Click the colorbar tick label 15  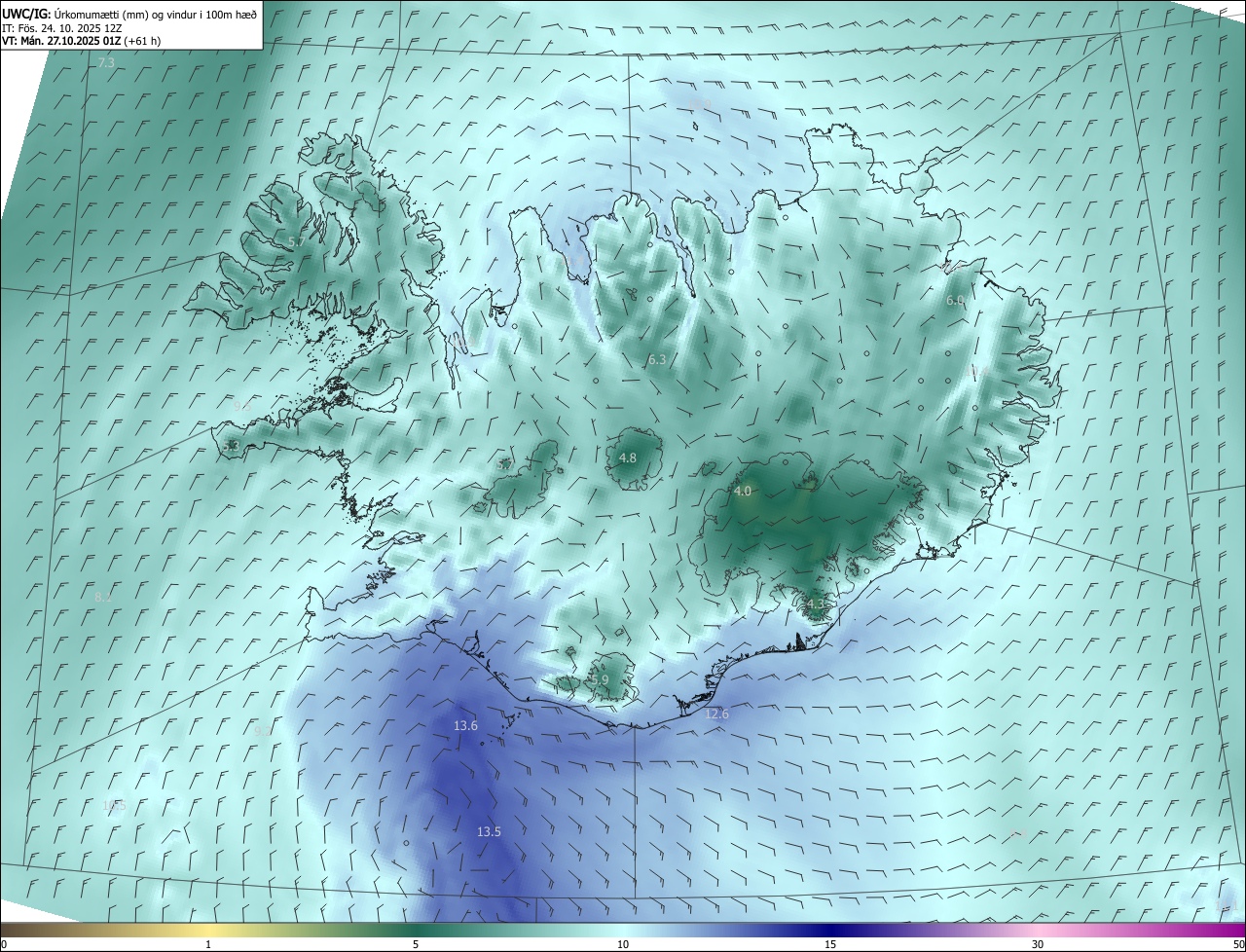[x=830, y=944]
